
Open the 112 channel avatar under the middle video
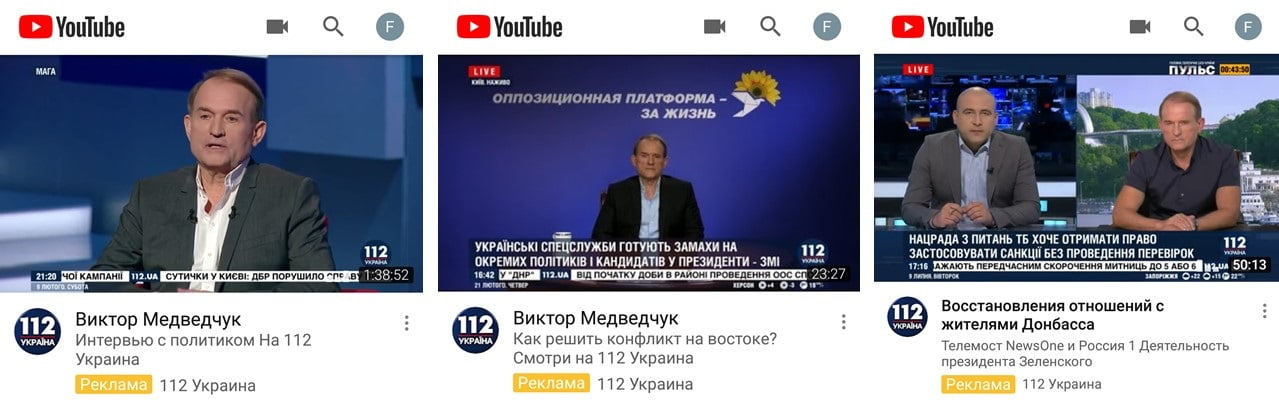click(x=476, y=331)
